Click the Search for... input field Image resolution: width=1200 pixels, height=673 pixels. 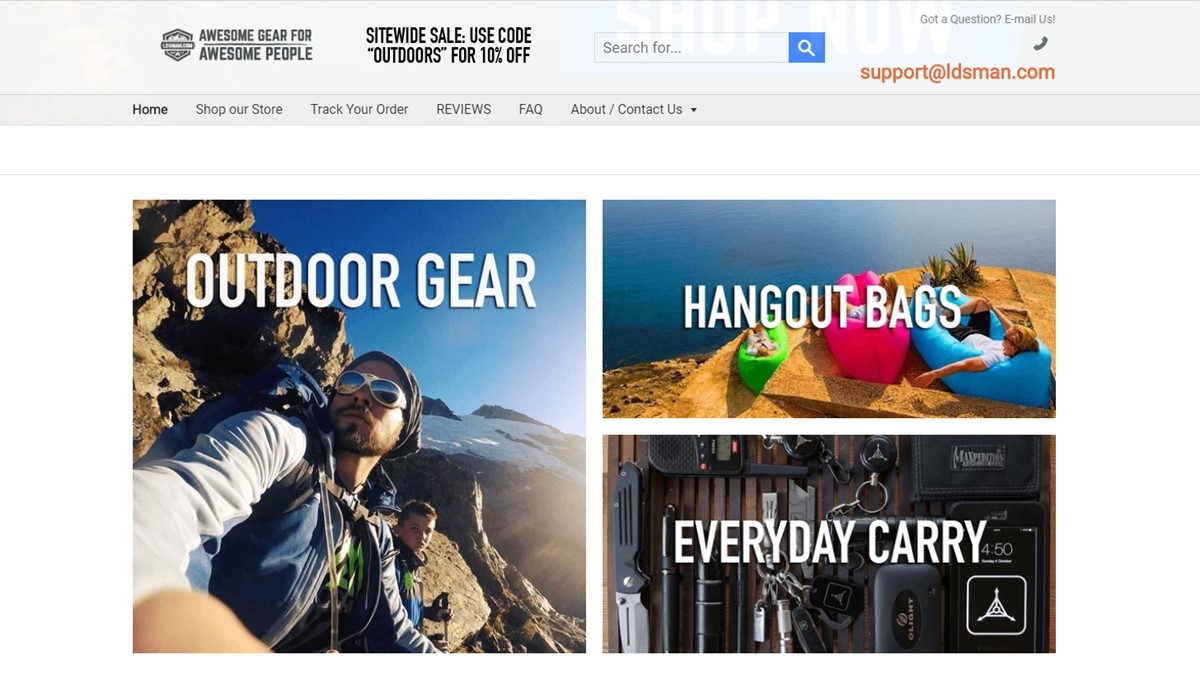tap(691, 47)
